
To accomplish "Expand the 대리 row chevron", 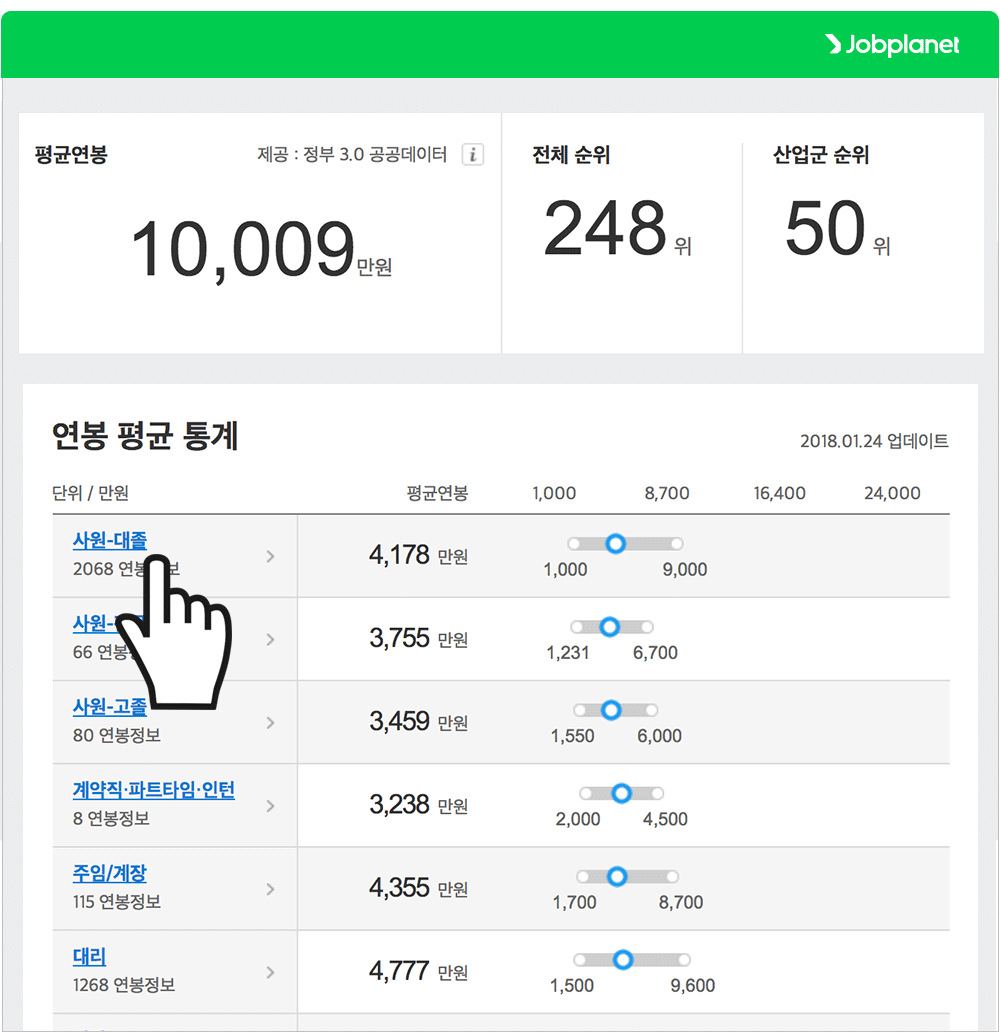I will tap(272, 971).
